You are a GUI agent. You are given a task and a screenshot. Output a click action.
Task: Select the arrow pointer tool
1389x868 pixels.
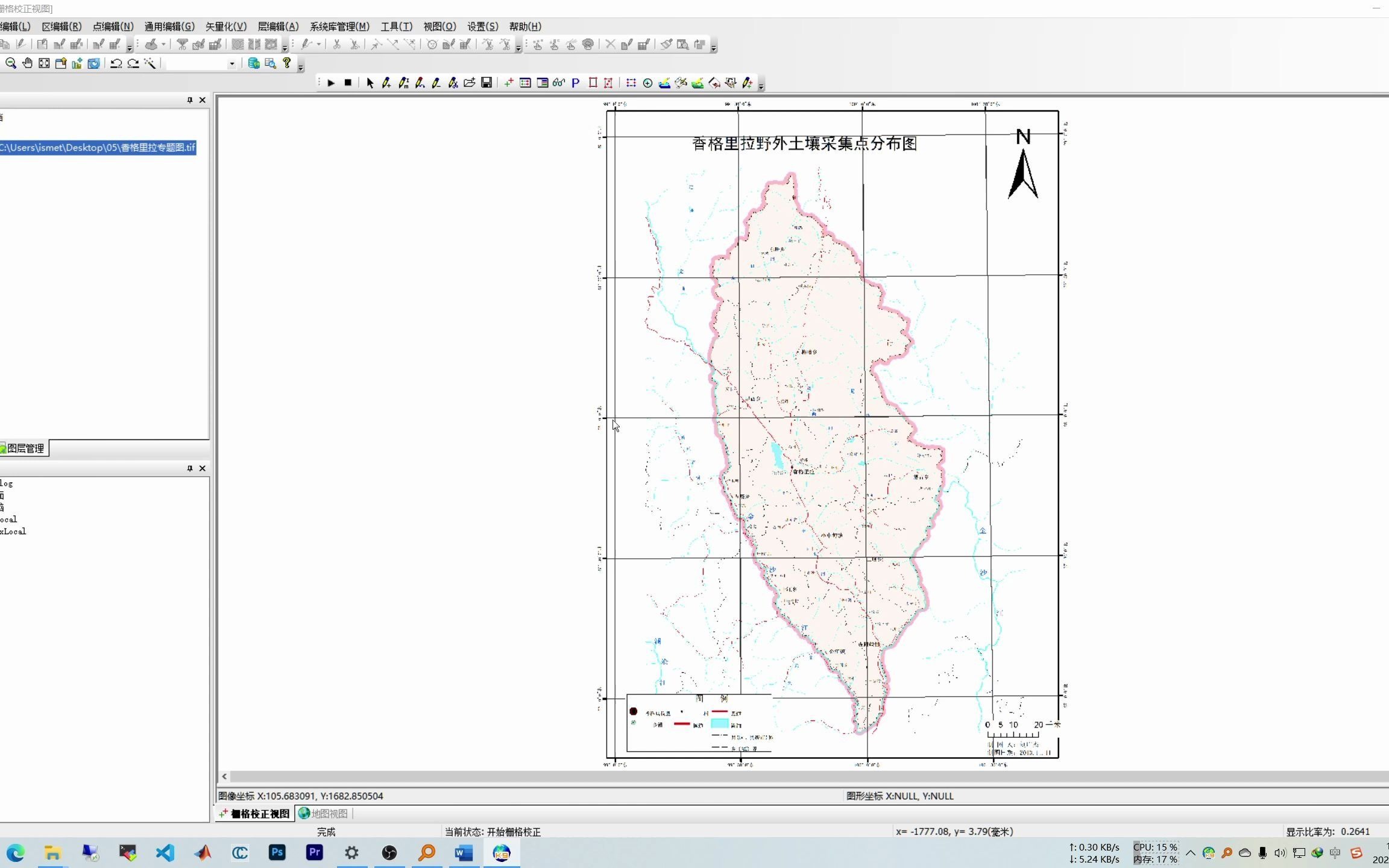pos(370,83)
